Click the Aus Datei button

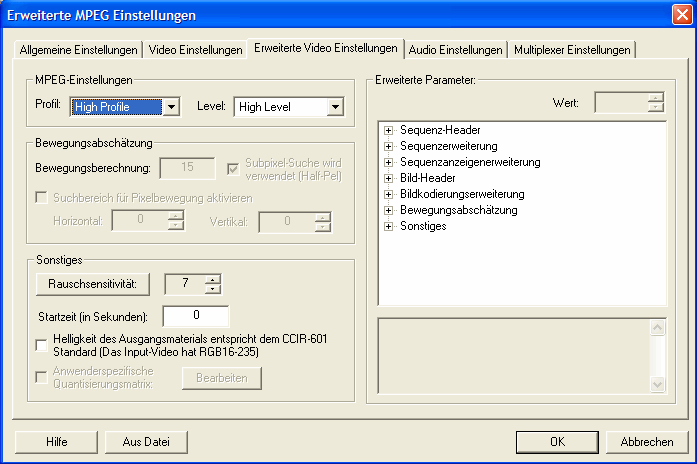pos(139,441)
